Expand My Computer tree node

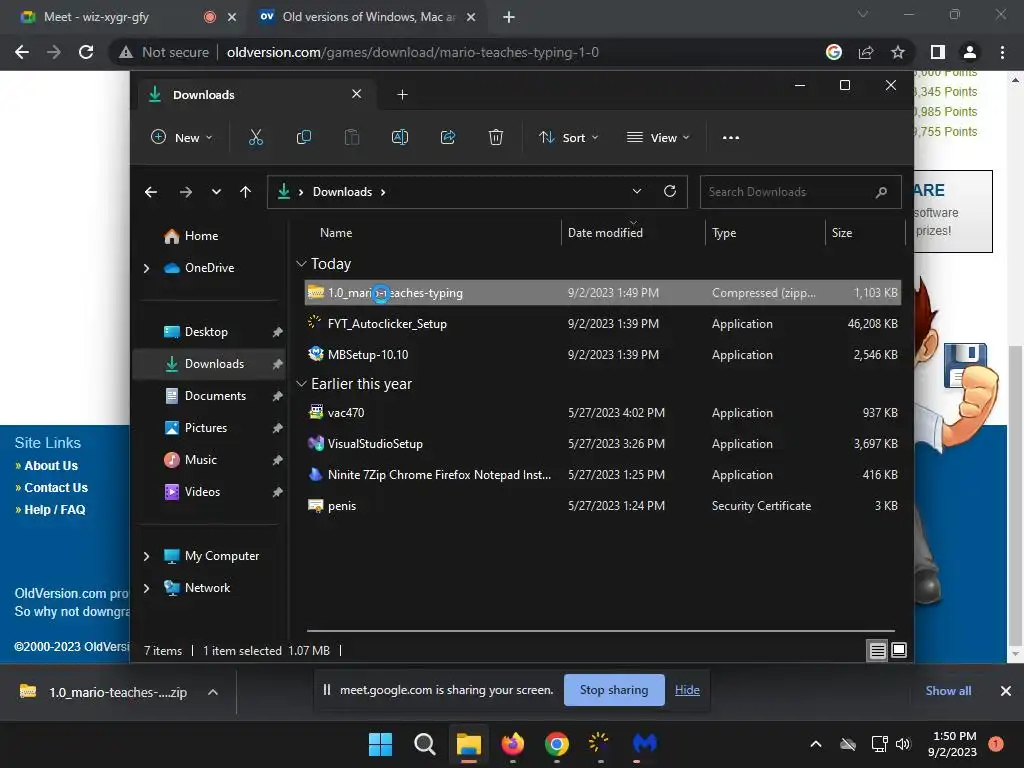pyautogui.click(x=146, y=556)
